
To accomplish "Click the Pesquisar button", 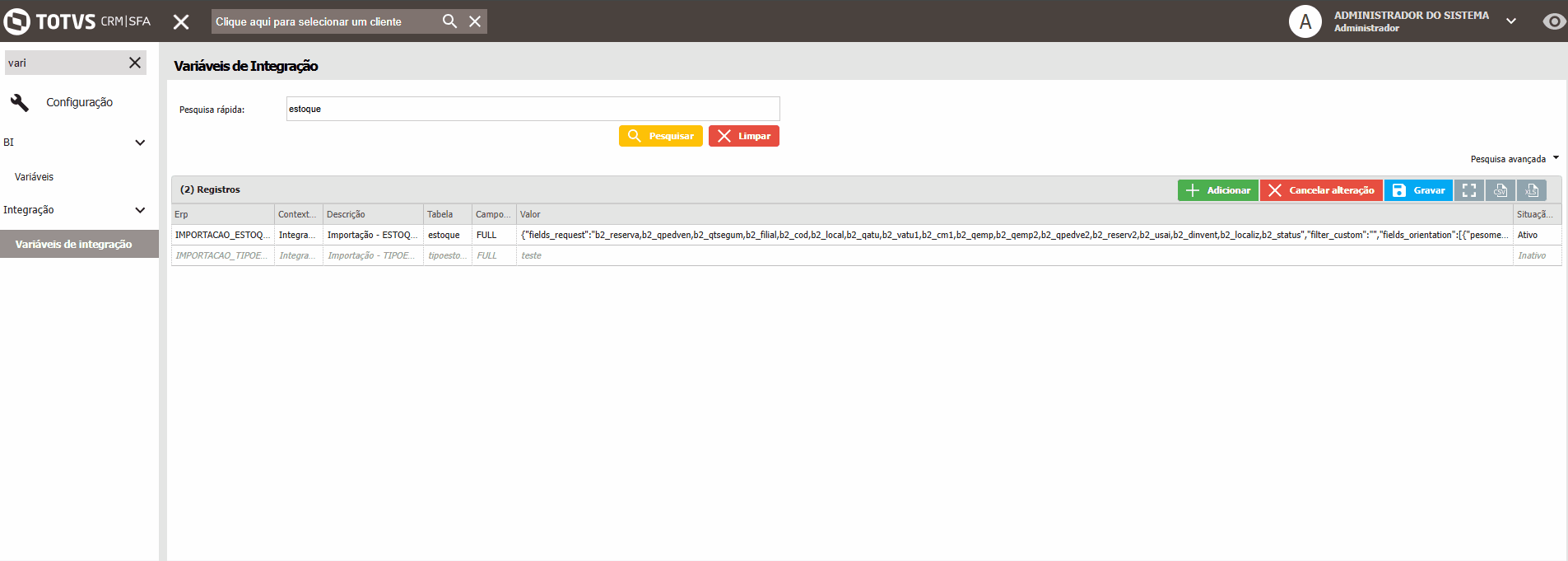I will pos(660,136).
